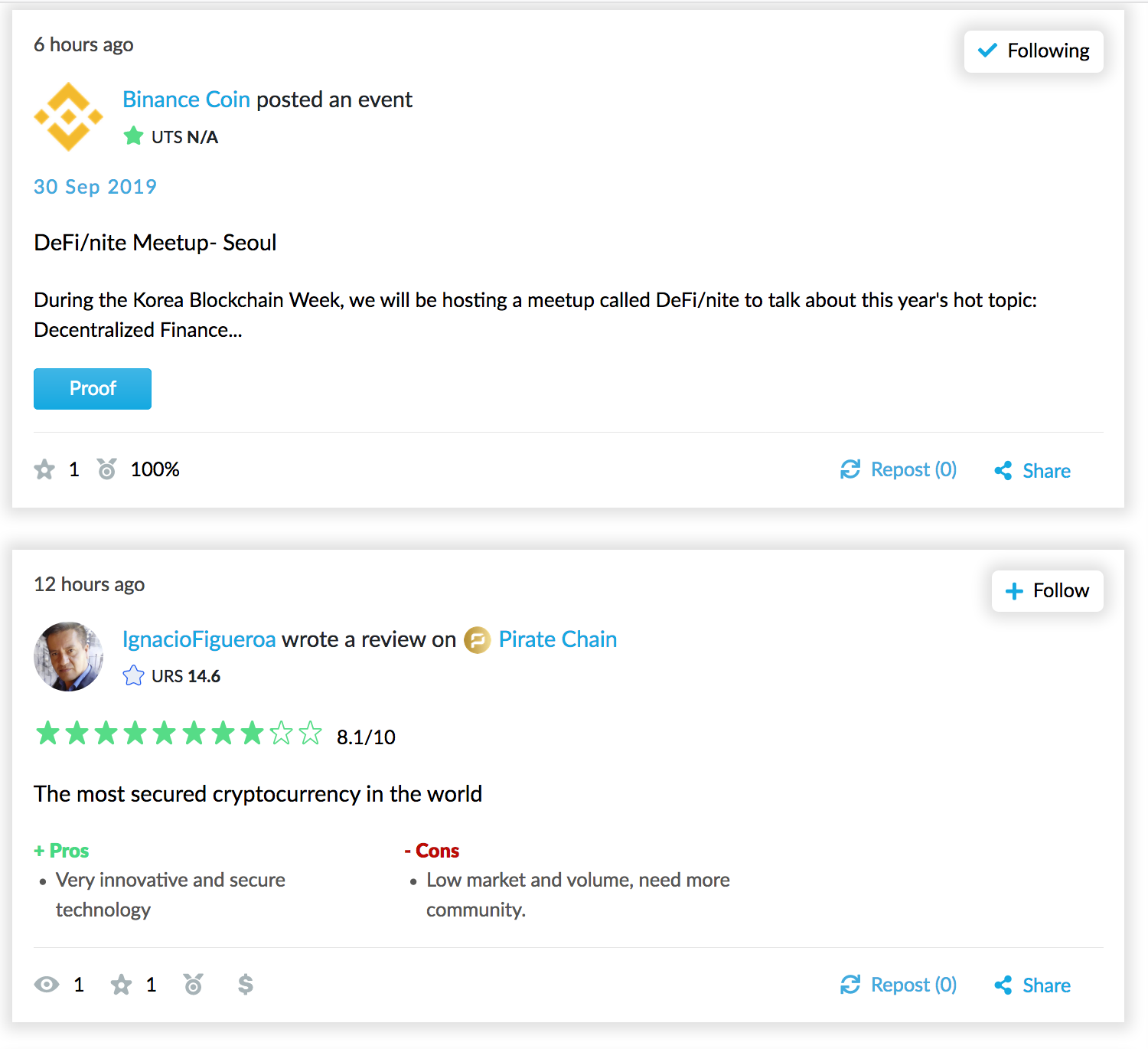Image resolution: width=1148 pixels, height=1049 pixels.
Task: Share the DeFi/nite Meetup event
Action: click(x=1032, y=471)
